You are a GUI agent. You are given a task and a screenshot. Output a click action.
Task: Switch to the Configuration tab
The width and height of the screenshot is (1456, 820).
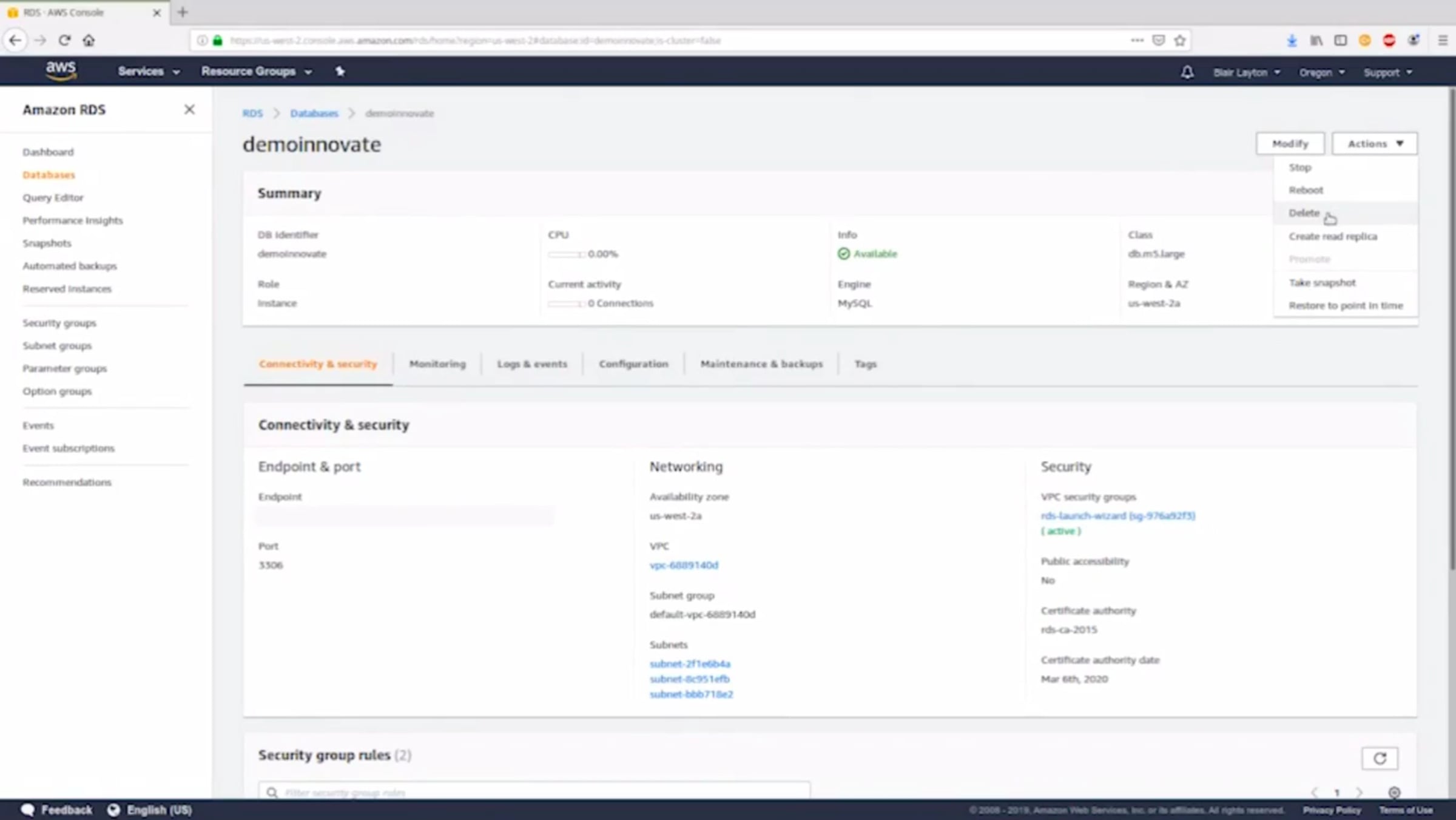[633, 364]
